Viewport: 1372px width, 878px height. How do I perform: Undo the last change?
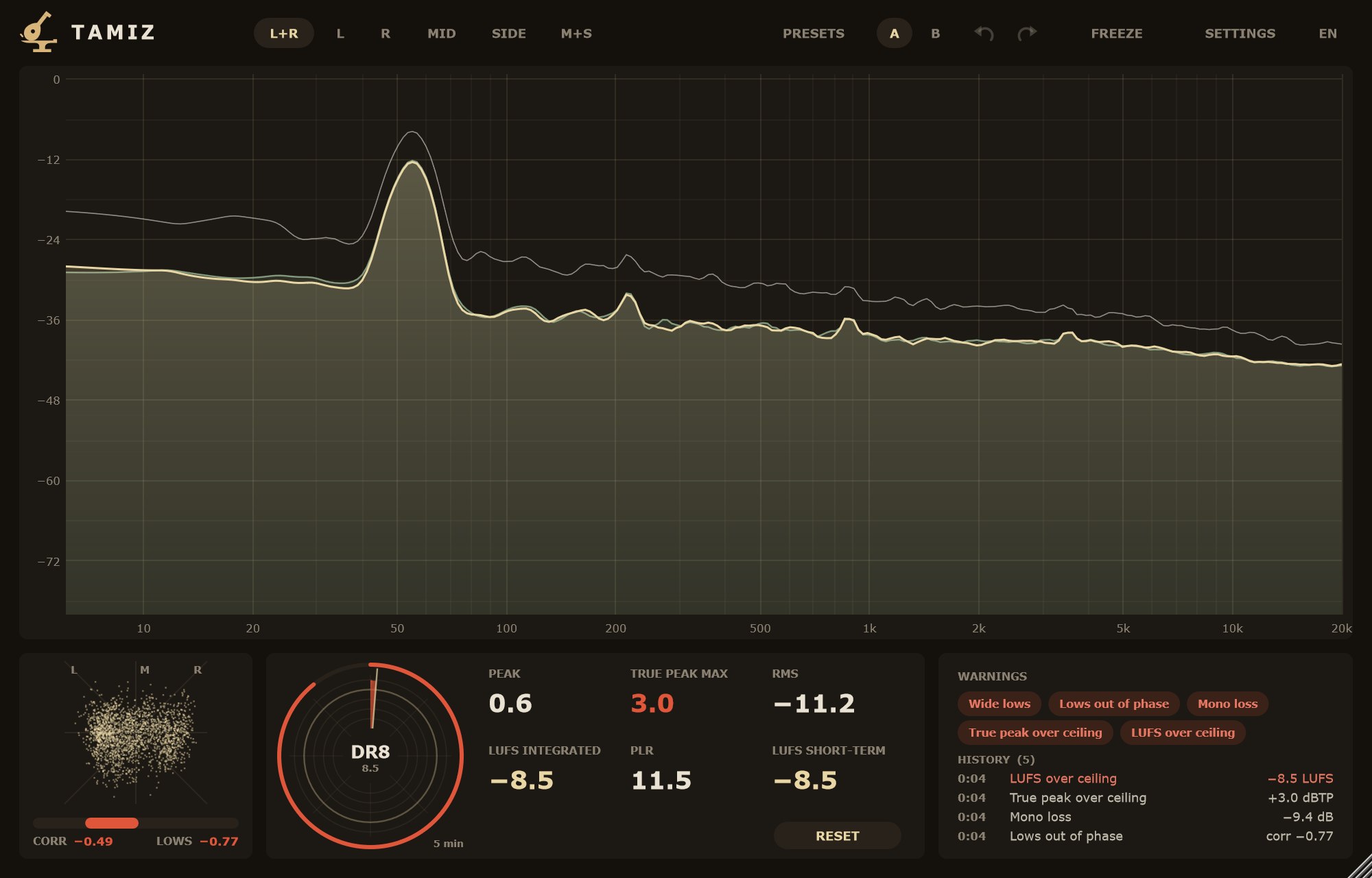(984, 33)
